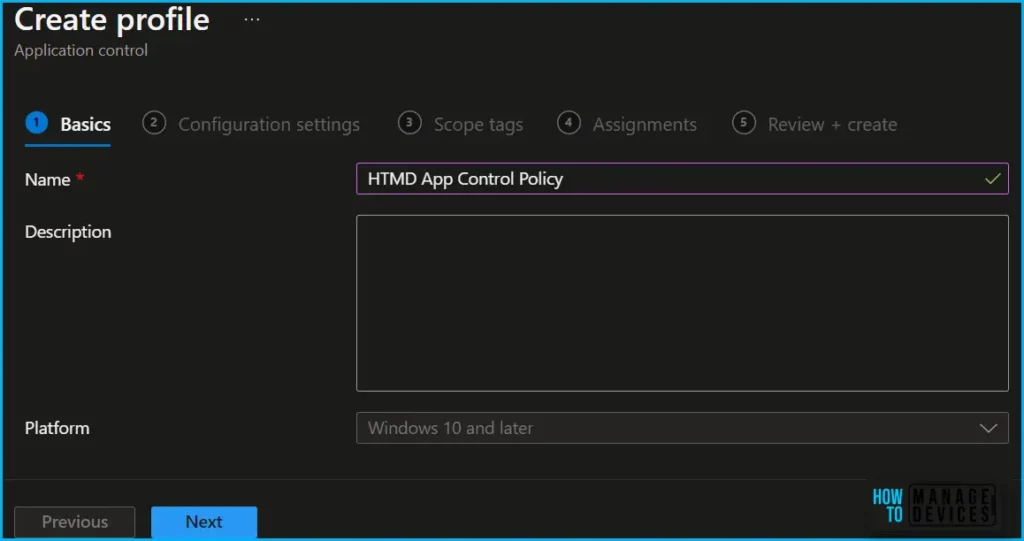Click the step 3 number circle
1024x541 pixels.
(x=409, y=123)
